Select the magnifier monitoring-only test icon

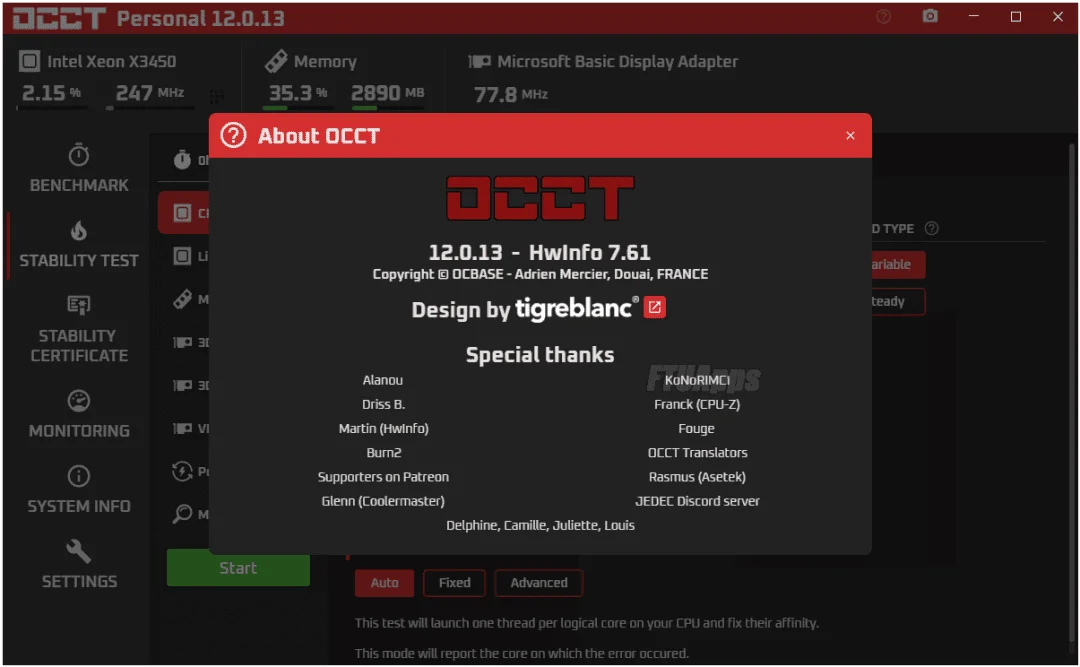182,514
